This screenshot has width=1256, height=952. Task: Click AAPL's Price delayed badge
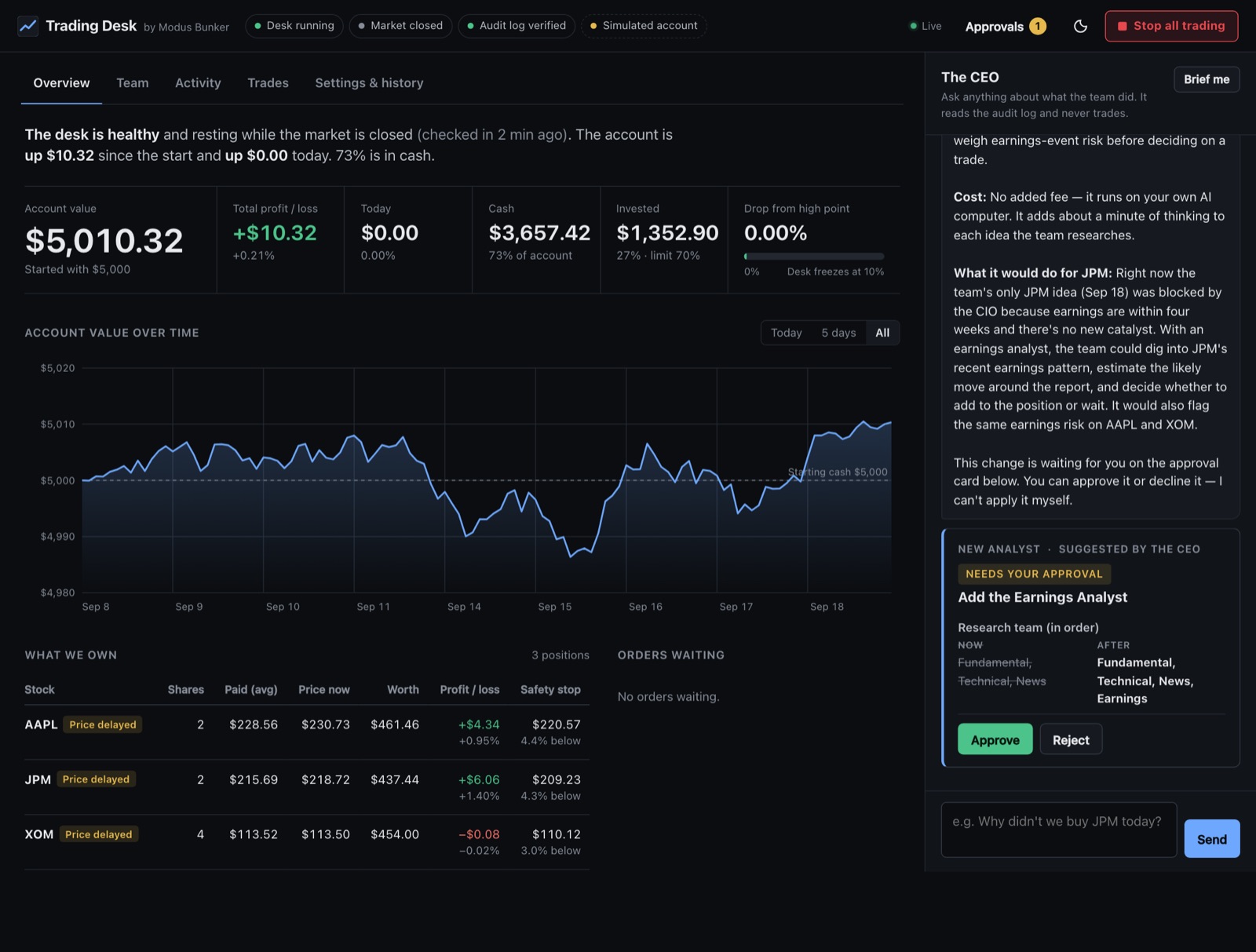[x=103, y=724]
